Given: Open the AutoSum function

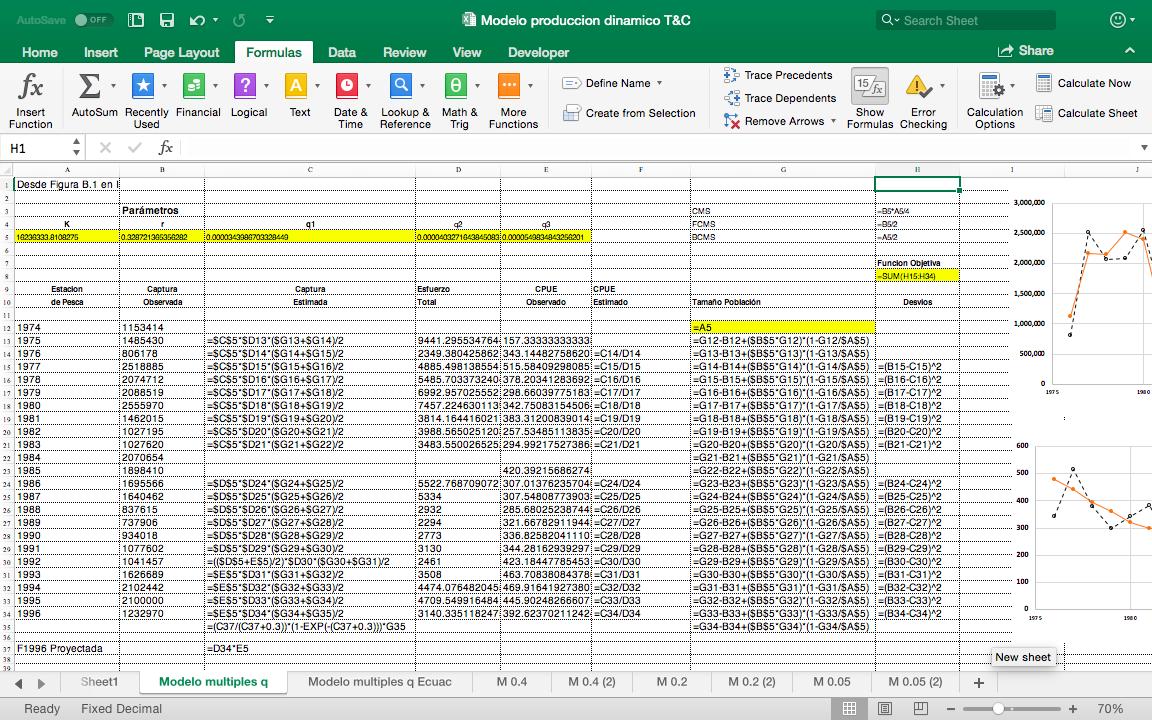Looking at the screenshot, I should [90, 87].
